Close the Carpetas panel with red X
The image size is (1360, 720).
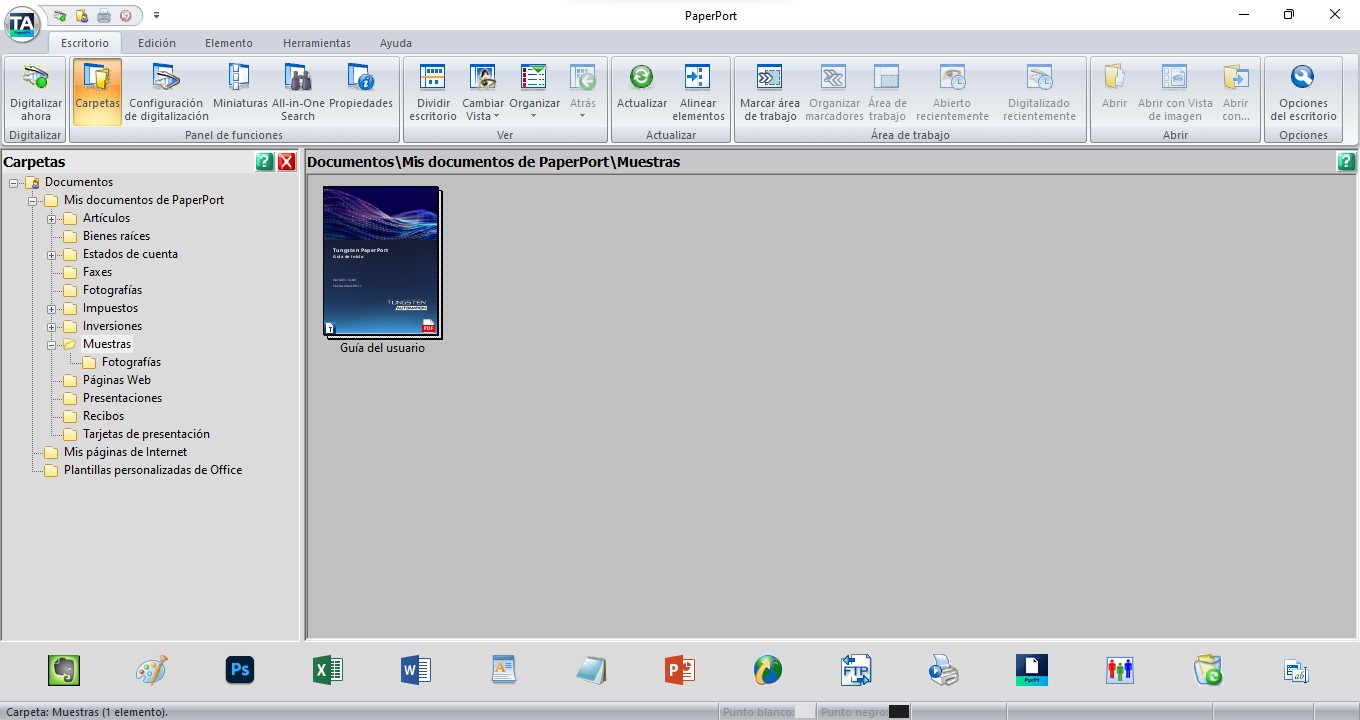(x=287, y=162)
